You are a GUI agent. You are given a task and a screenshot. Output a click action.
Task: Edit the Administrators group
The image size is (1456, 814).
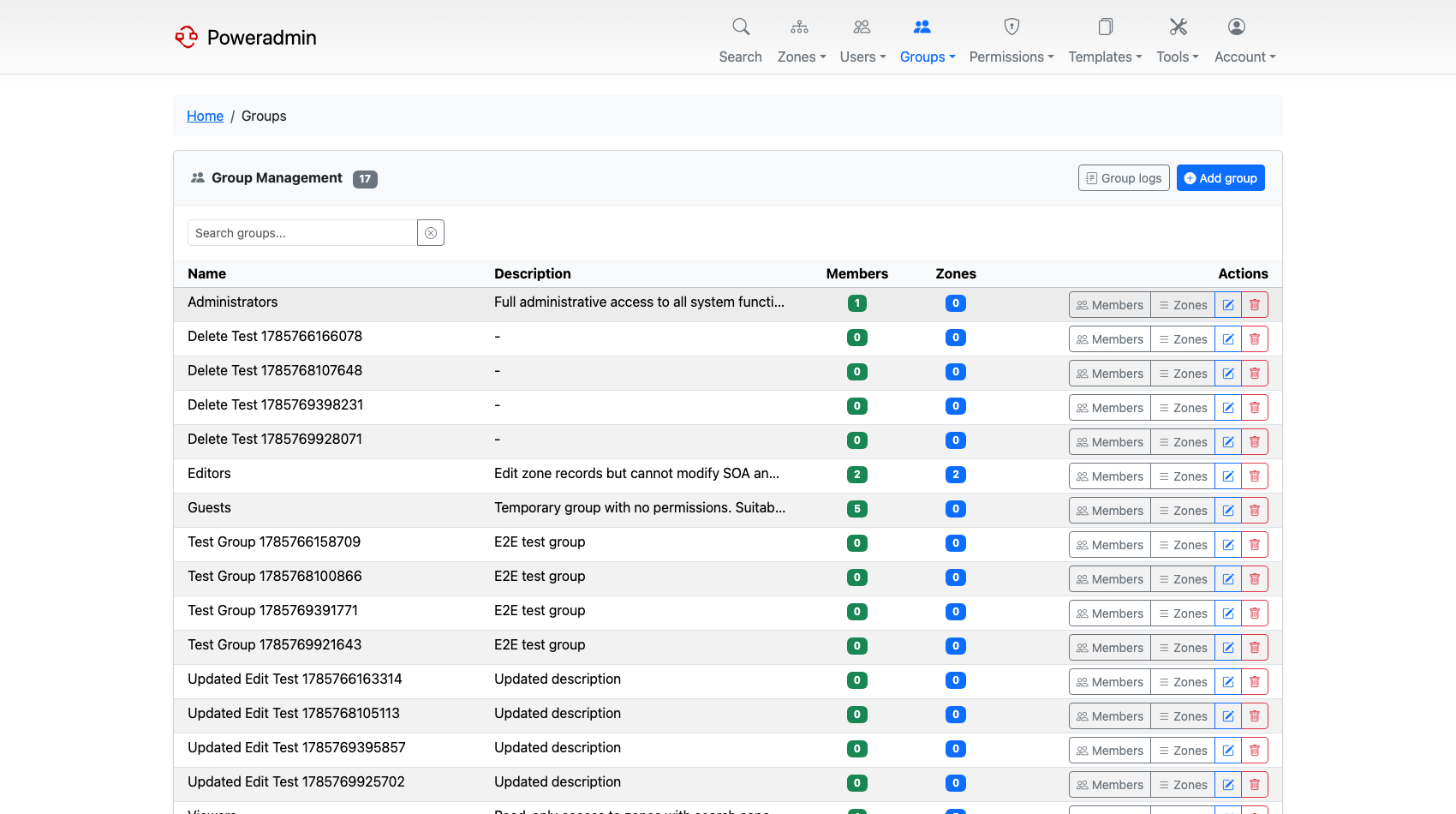point(1228,305)
